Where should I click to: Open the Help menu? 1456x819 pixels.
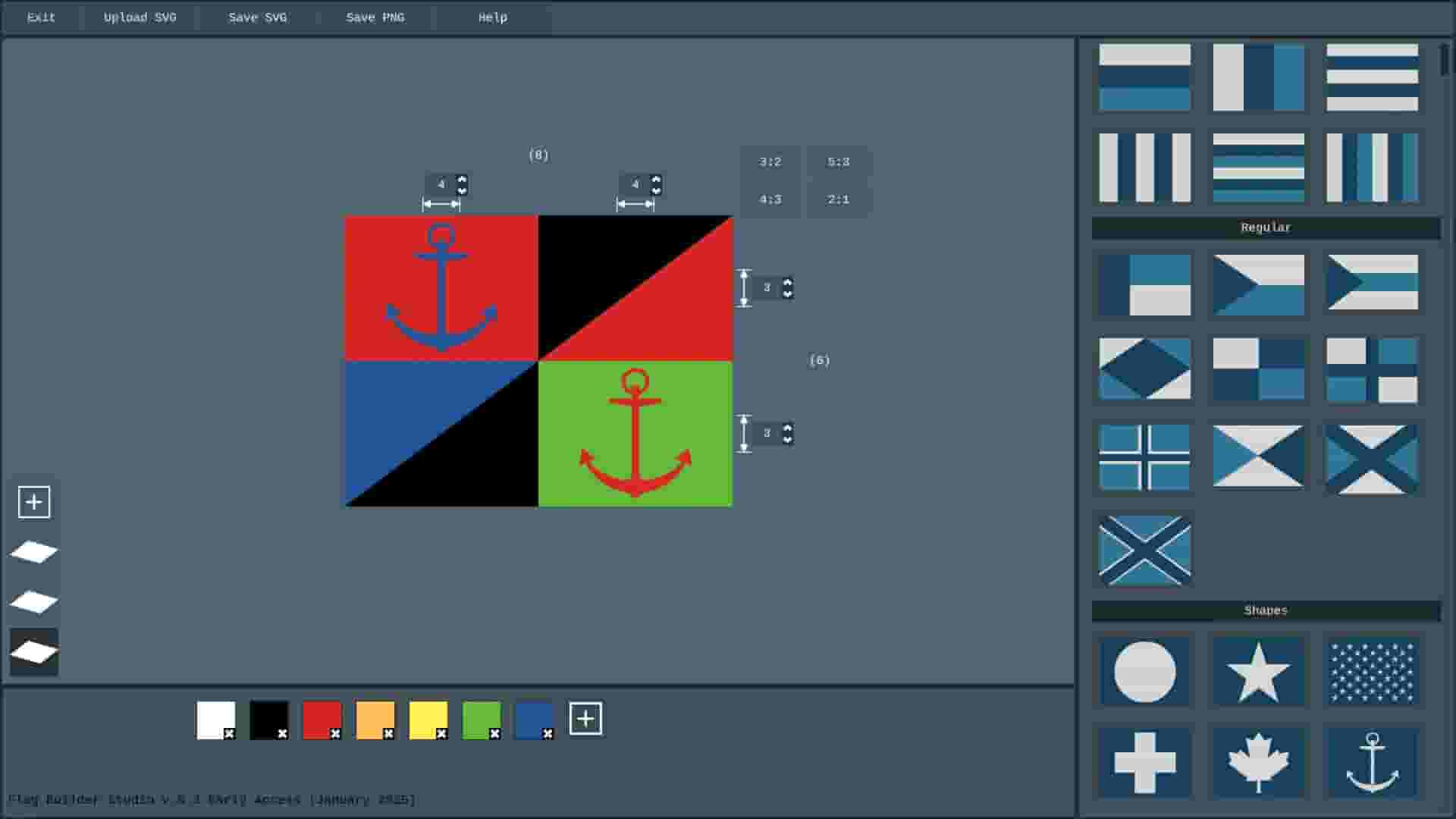coord(491,17)
